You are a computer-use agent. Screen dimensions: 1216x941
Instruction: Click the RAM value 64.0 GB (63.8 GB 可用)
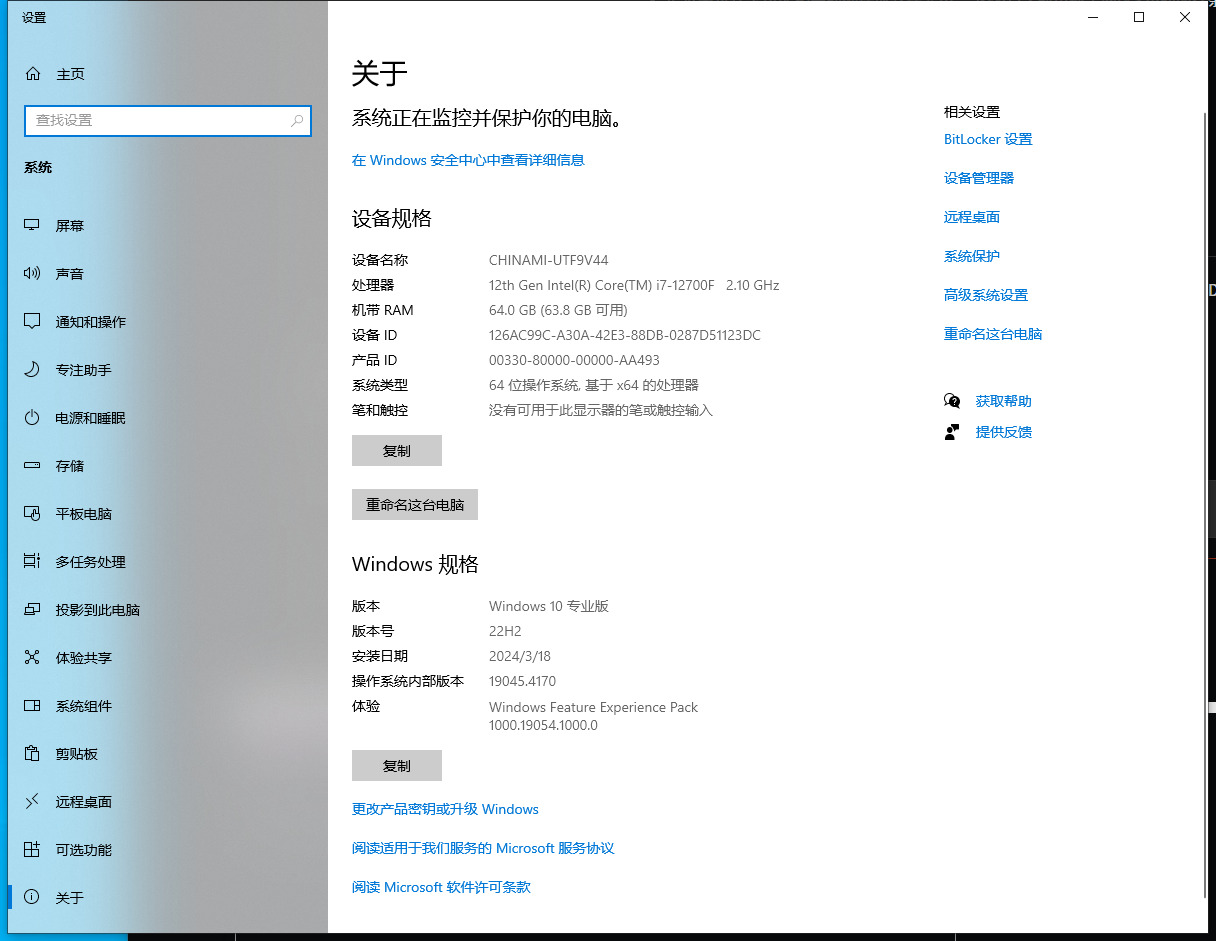[x=558, y=310]
